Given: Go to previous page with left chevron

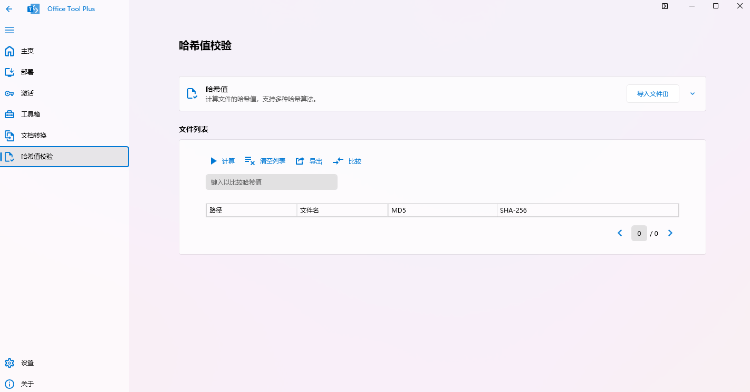Looking at the screenshot, I should [620, 233].
